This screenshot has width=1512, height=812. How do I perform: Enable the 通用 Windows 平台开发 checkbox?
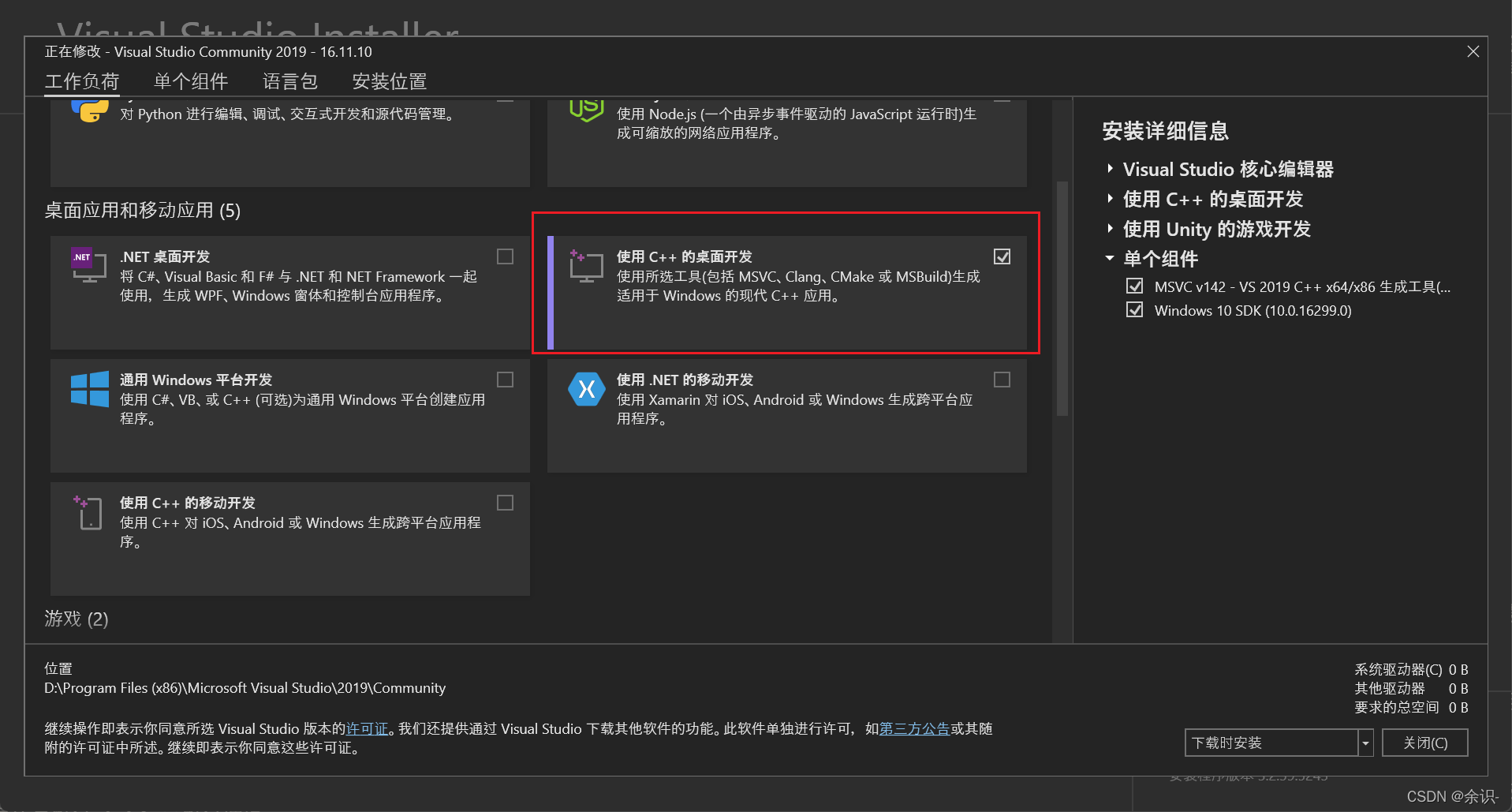point(505,380)
